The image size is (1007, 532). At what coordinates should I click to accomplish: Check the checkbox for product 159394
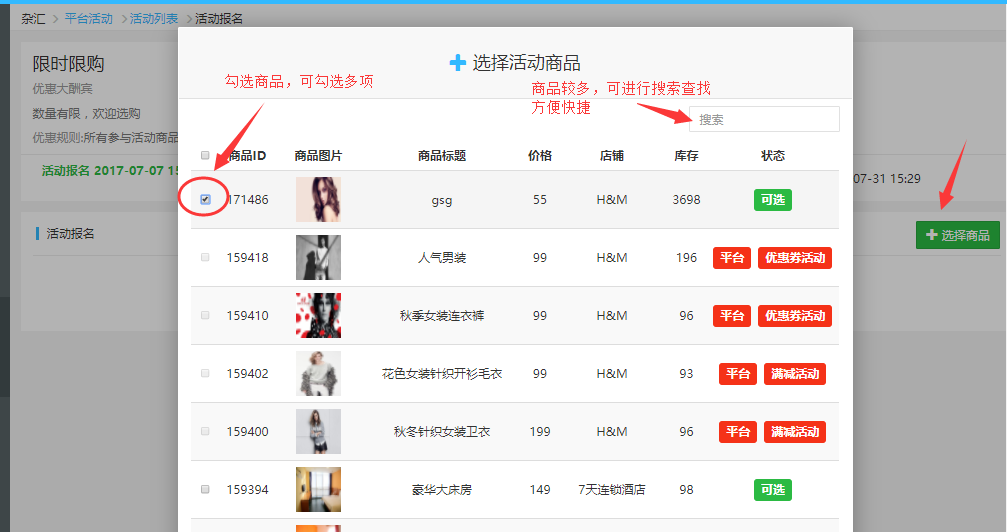tap(205, 489)
